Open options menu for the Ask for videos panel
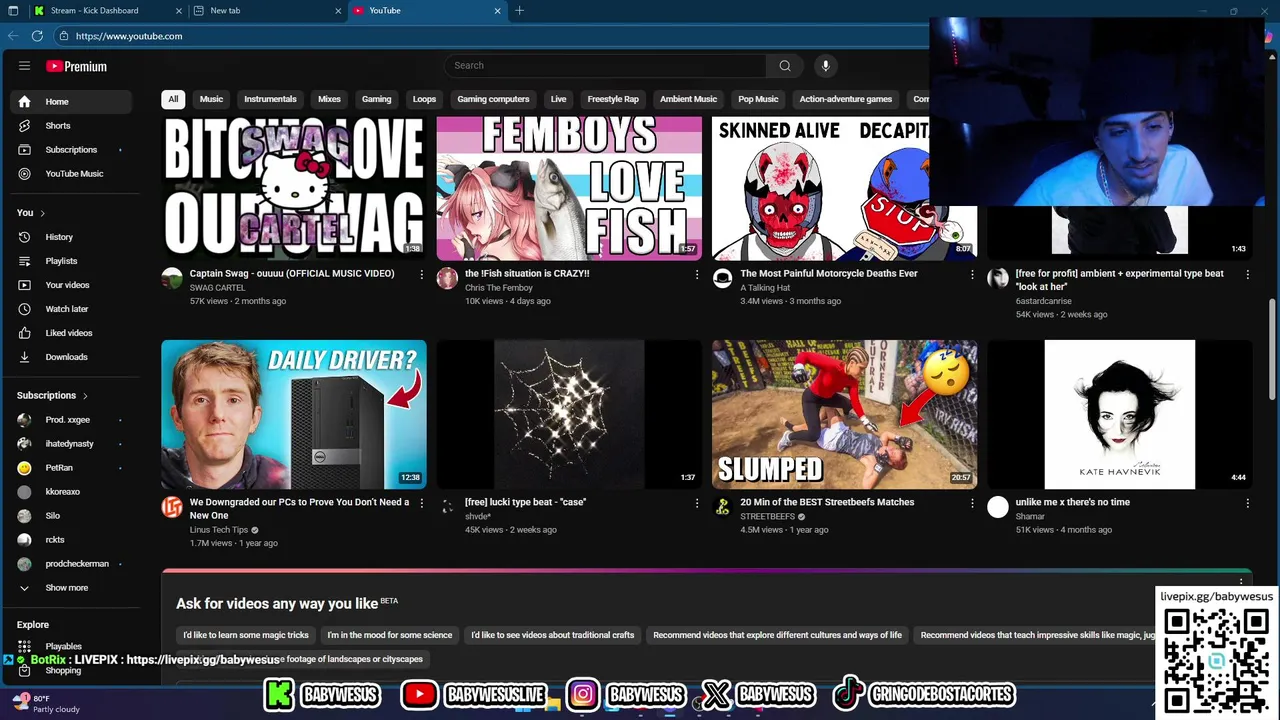Image resolution: width=1280 pixels, height=720 pixels. point(1241,582)
